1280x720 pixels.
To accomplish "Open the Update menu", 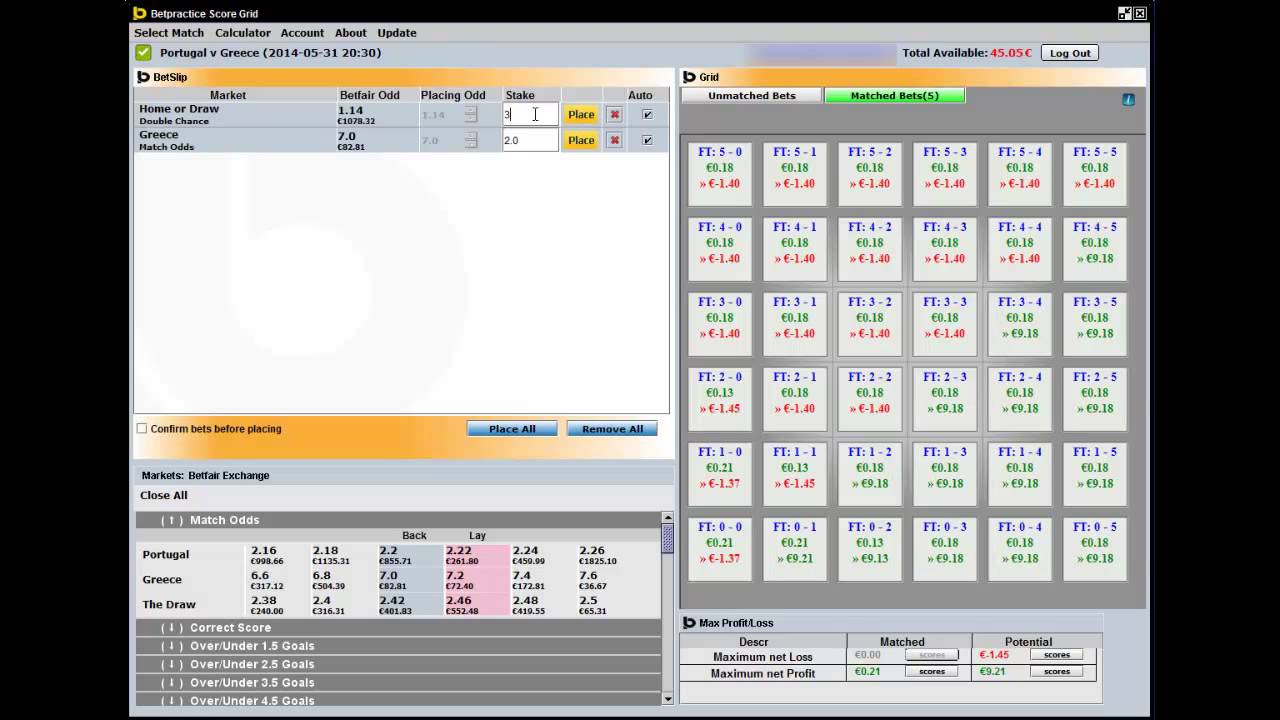I will tap(397, 33).
